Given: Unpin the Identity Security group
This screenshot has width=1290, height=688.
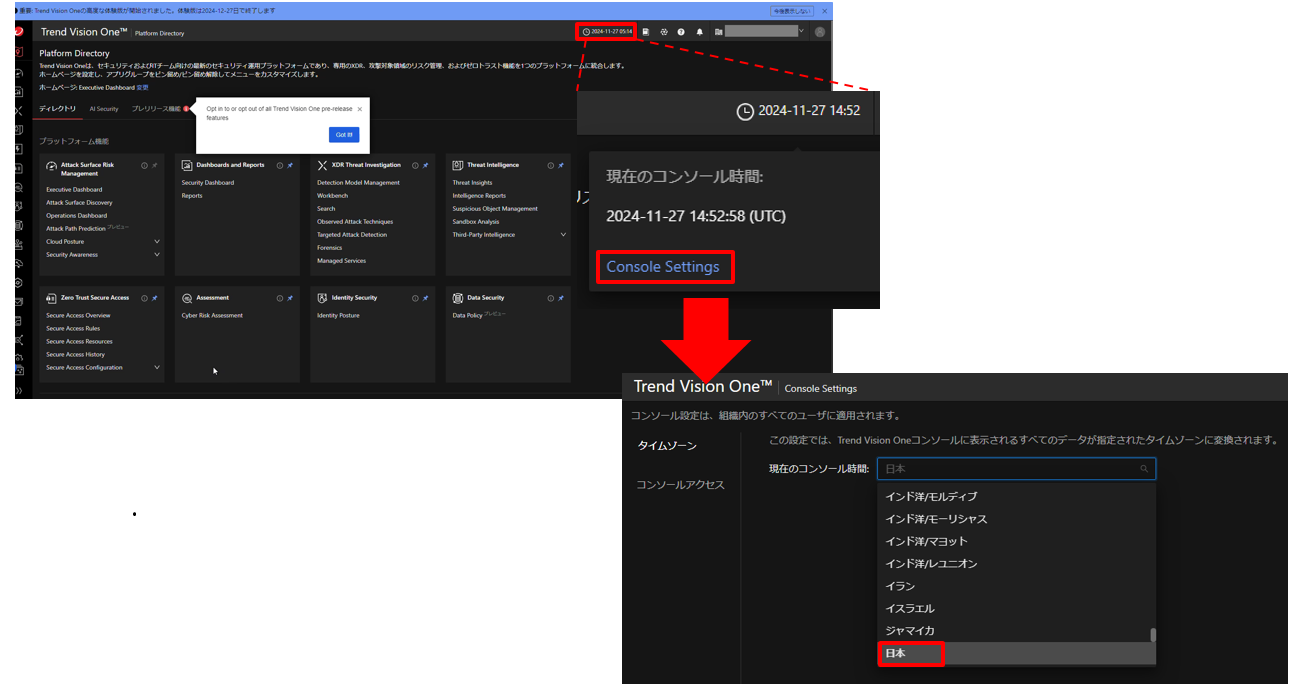Looking at the screenshot, I should [x=425, y=298].
